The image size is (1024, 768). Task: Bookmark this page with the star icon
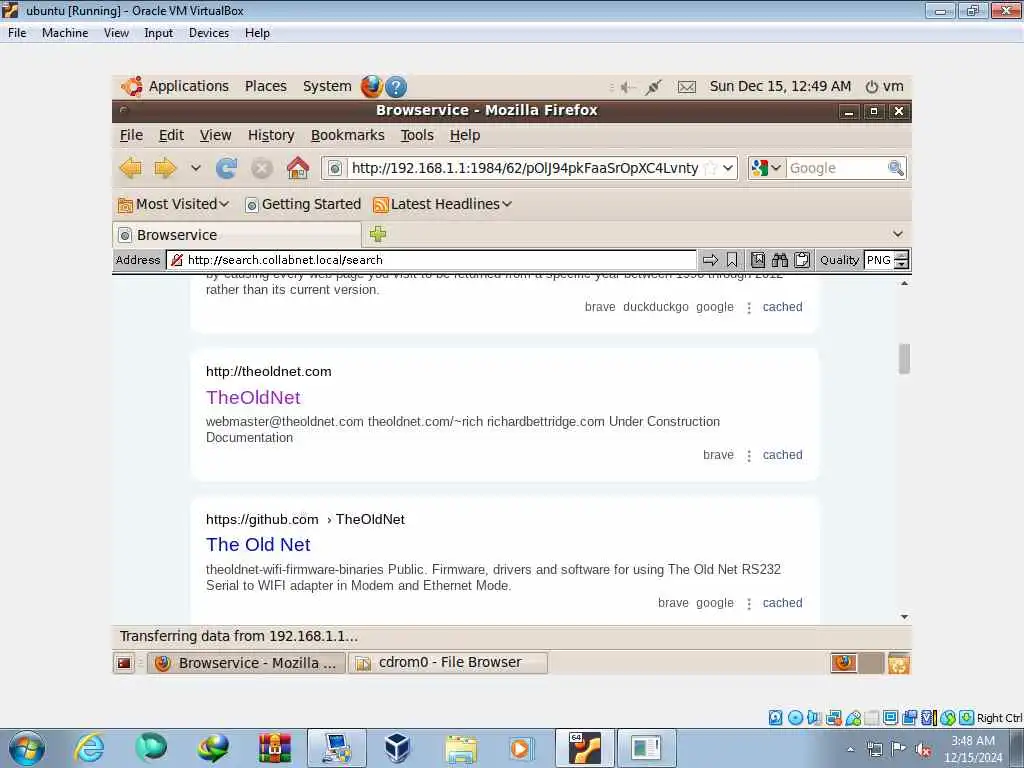711,168
